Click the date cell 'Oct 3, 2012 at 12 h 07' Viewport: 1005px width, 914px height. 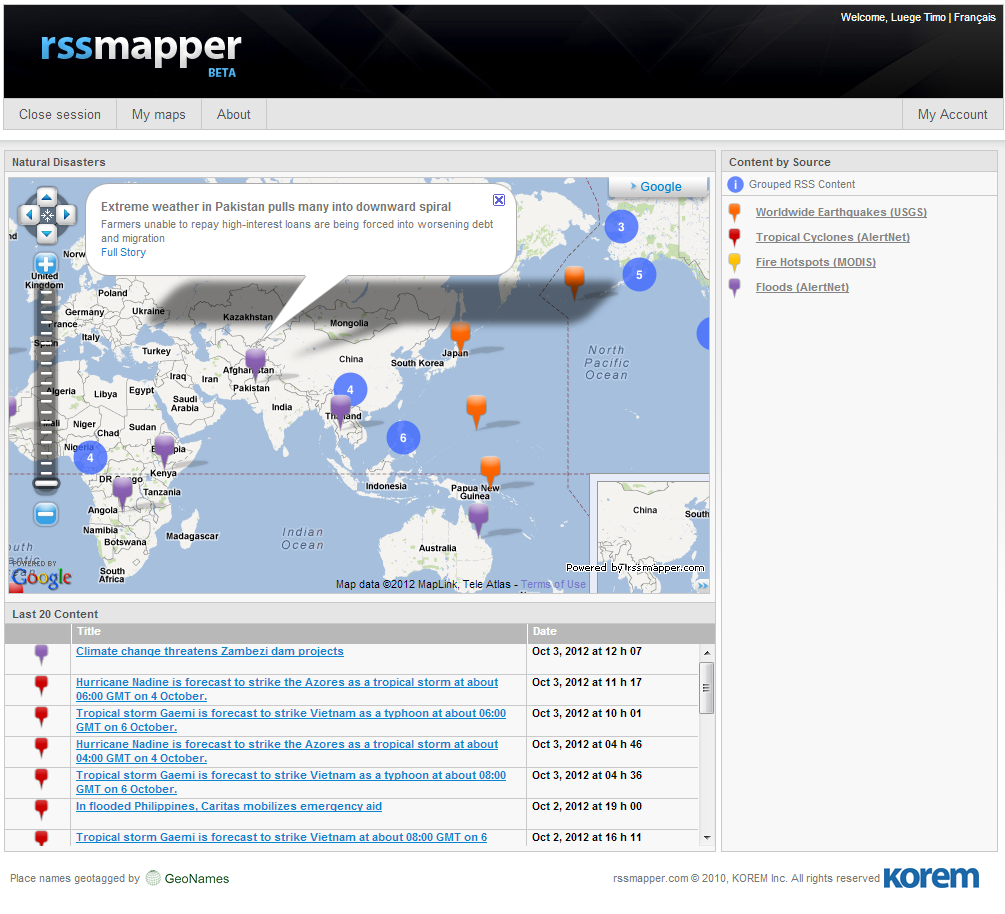586,651
